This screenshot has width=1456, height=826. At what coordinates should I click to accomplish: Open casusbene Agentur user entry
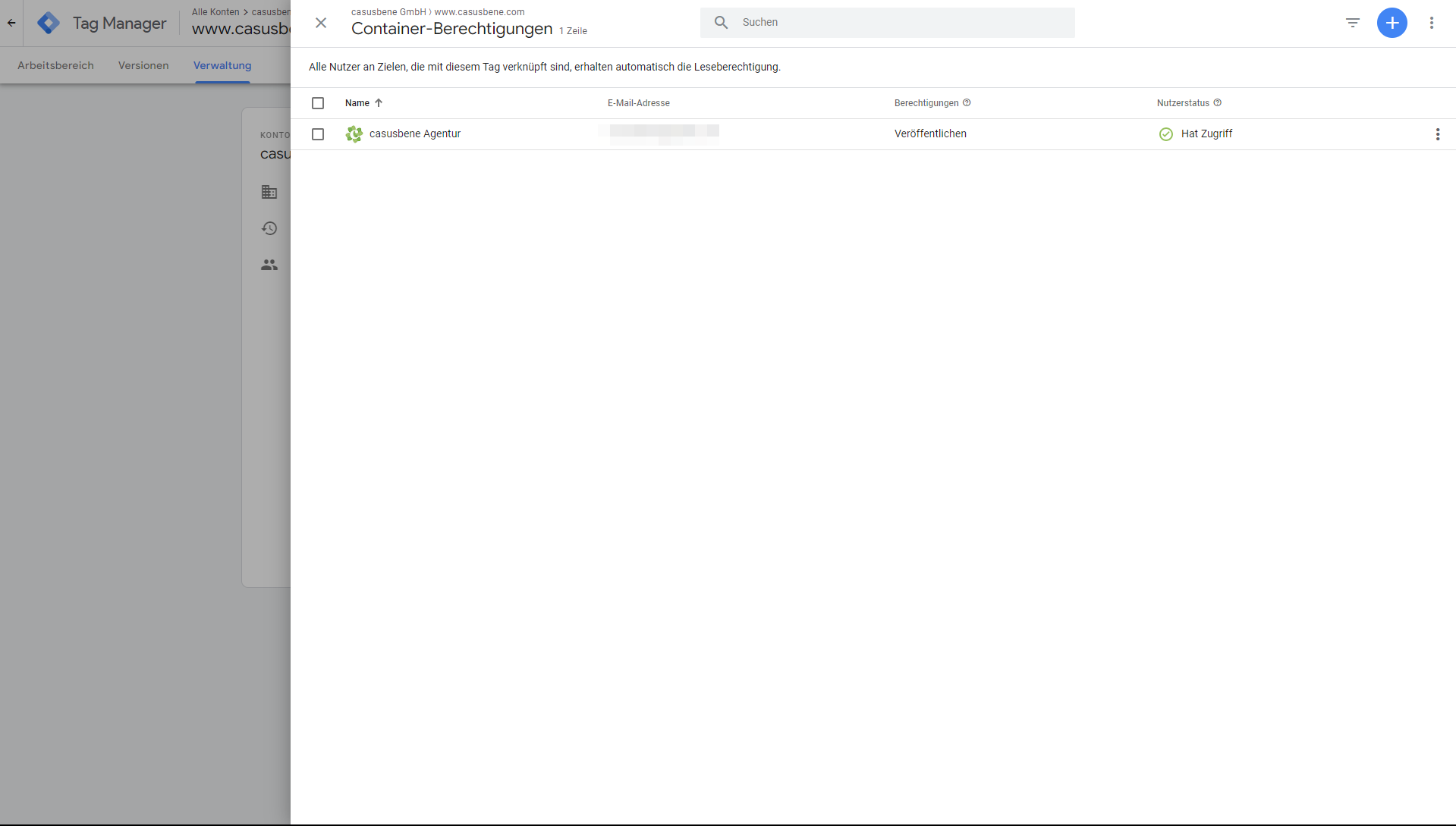tap(415, 134)
